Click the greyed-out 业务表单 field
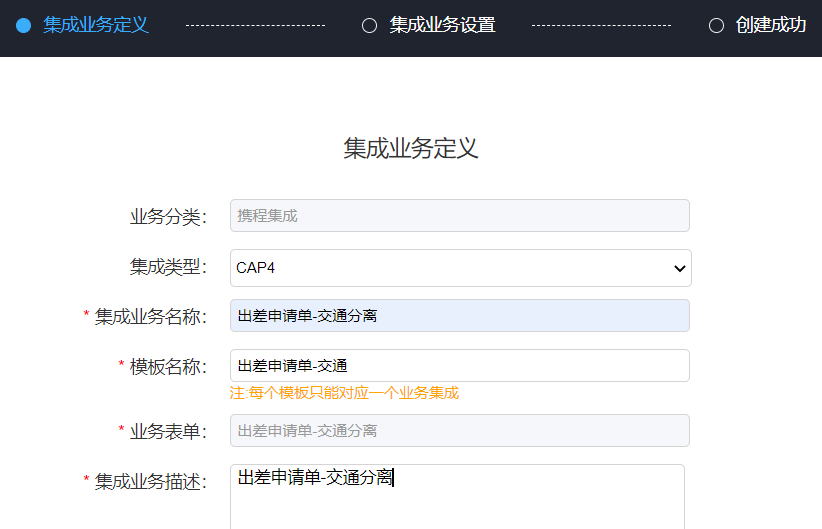 (x=459, y=431)
